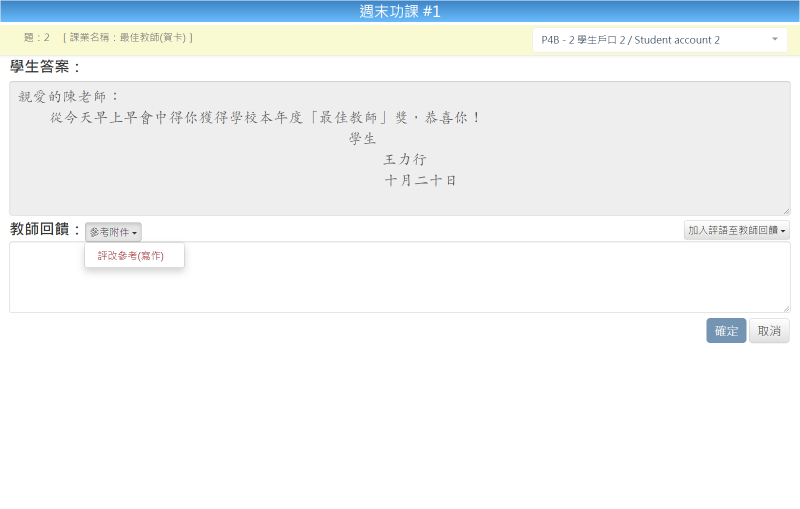Click the resize handle of the student answer box
This screenshot has height=509, width=800.
click(786, 211)
